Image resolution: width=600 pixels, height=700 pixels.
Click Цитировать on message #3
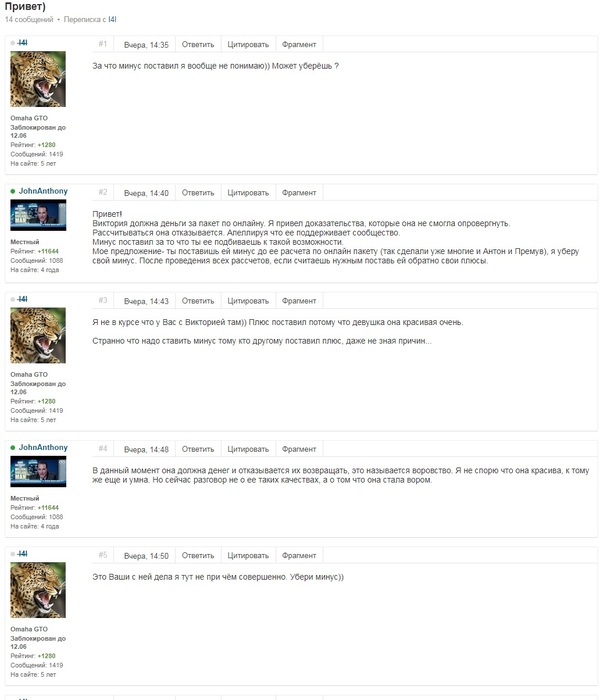coord(248,301)
